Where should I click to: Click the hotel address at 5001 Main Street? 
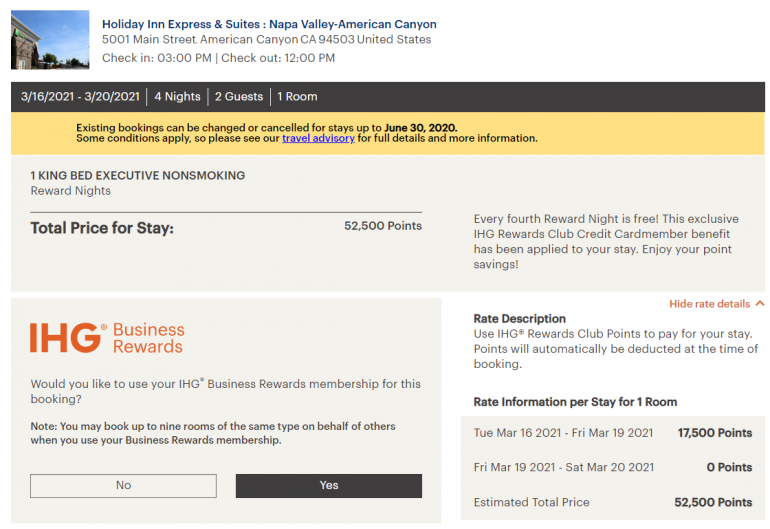click(x=266, y=40)
